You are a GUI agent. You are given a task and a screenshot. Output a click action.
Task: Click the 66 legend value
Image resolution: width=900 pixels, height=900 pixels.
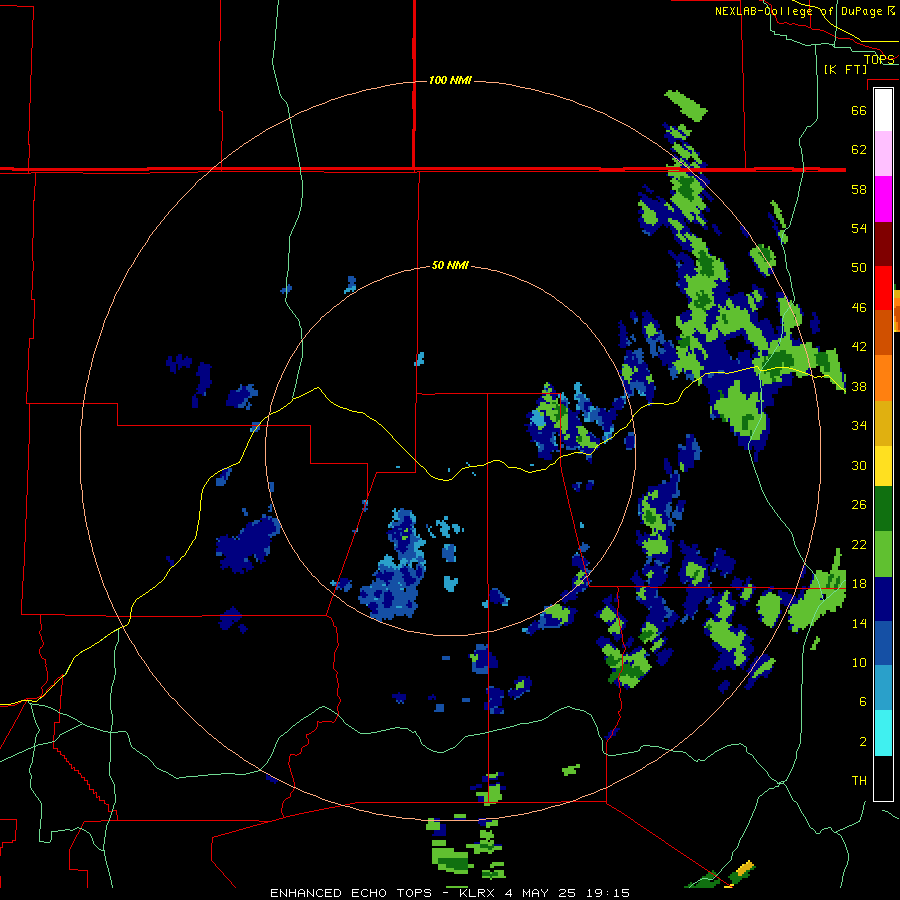(x=859, y=110)
